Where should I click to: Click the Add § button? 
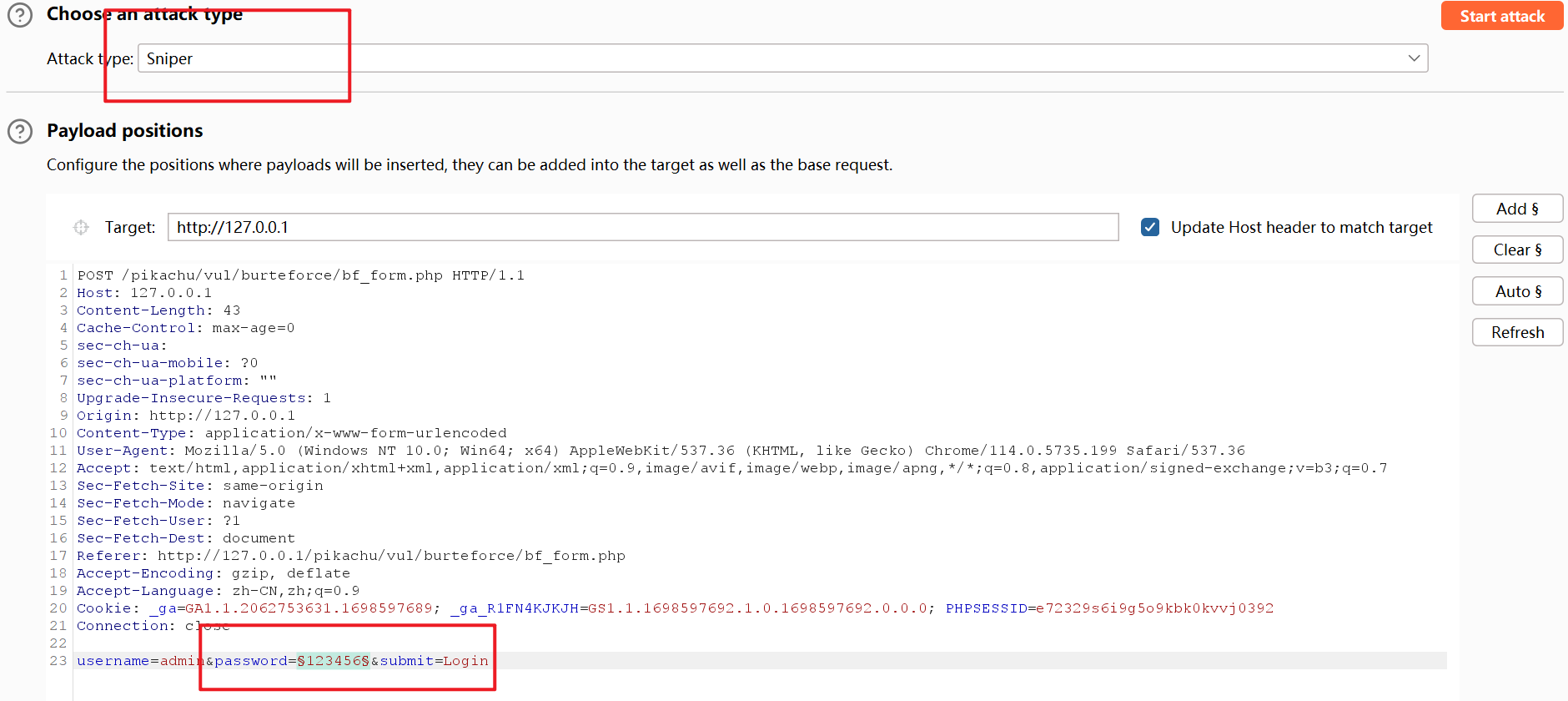(1517, 209)
